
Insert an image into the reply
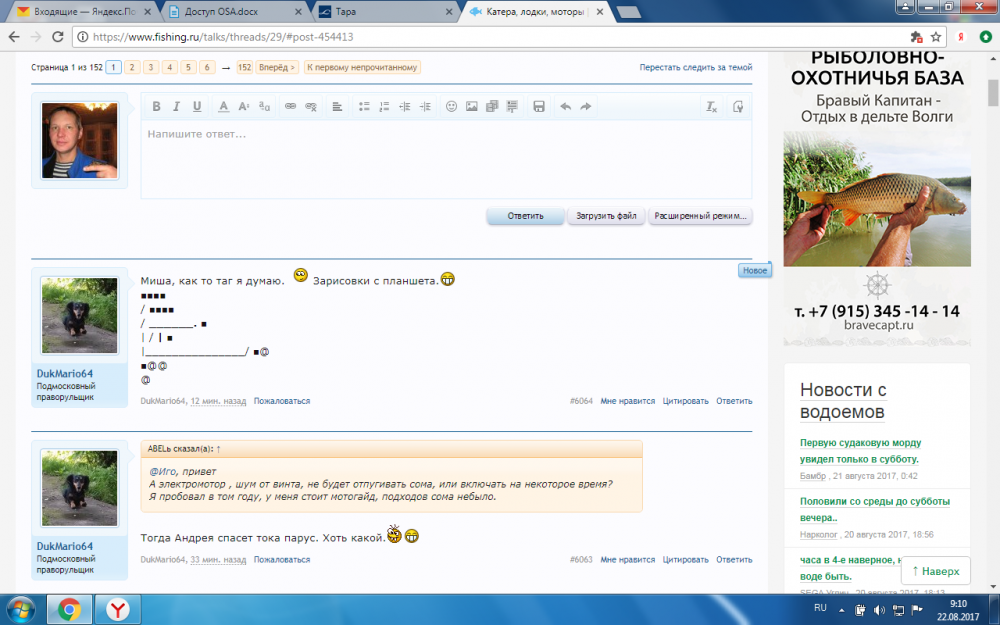(471, 107)
